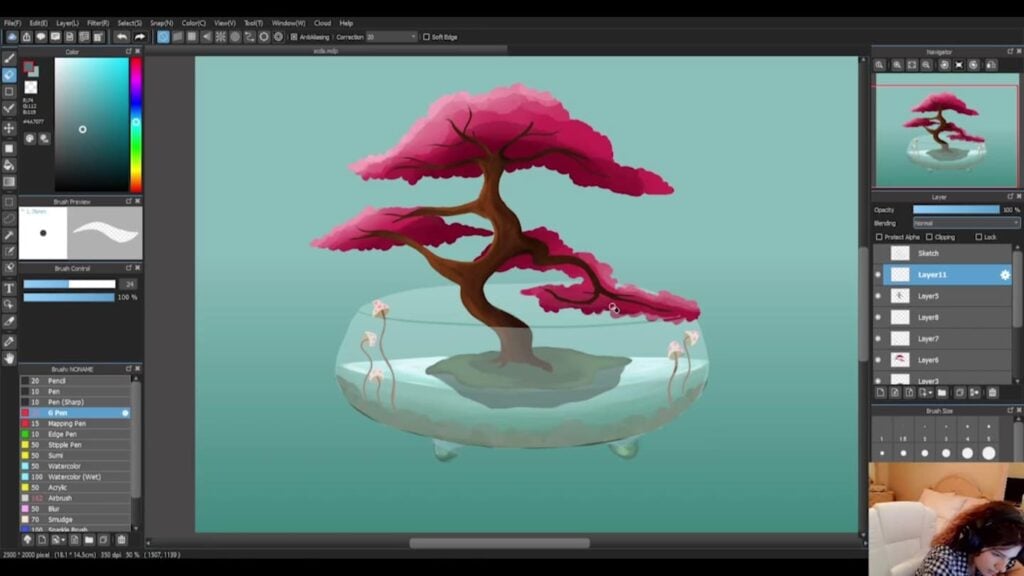
Task: Click the rainbow hue slider bar
Action: [x=136, y=125]
